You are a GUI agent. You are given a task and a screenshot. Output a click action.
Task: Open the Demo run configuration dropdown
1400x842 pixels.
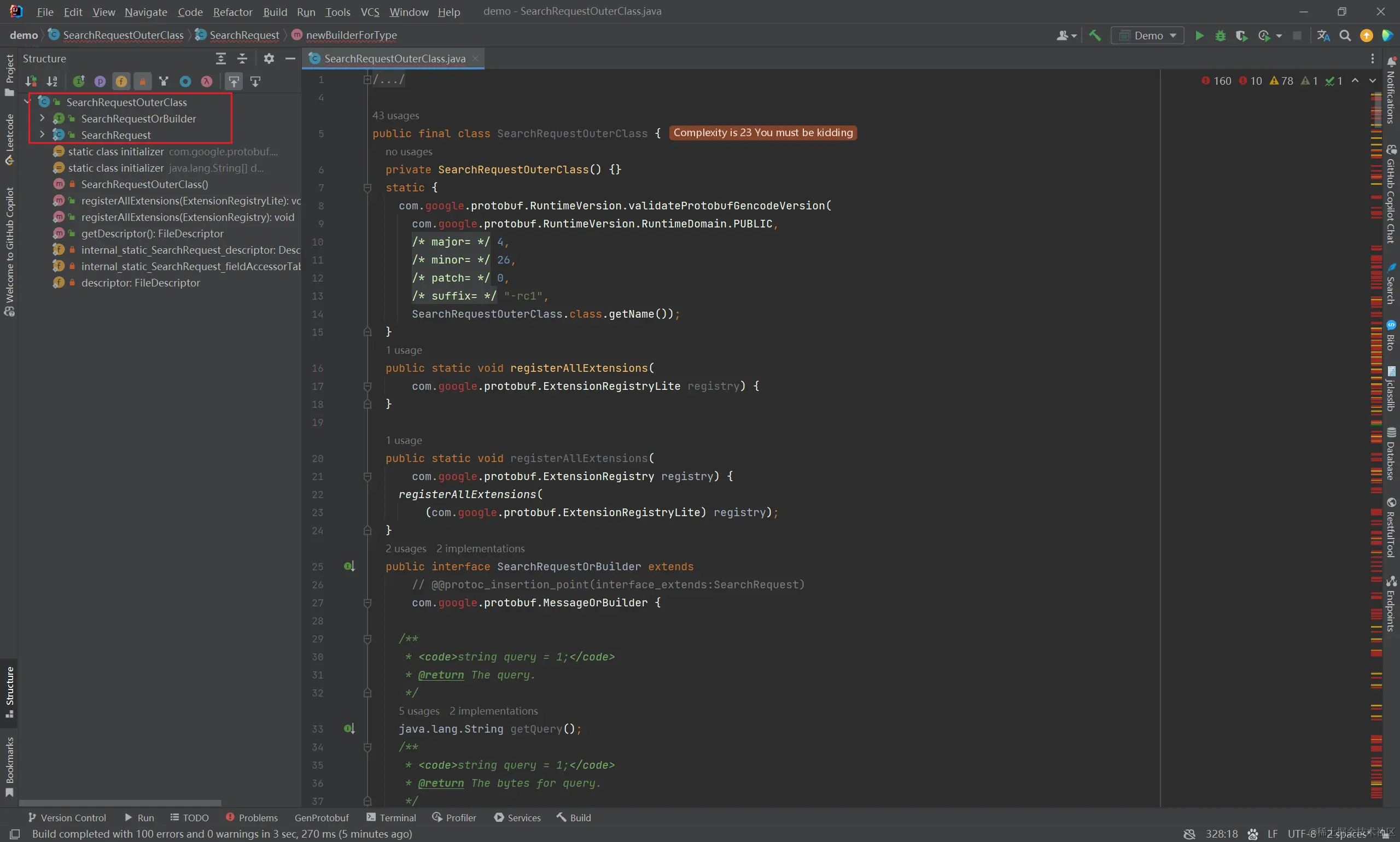pos(1147,36)
